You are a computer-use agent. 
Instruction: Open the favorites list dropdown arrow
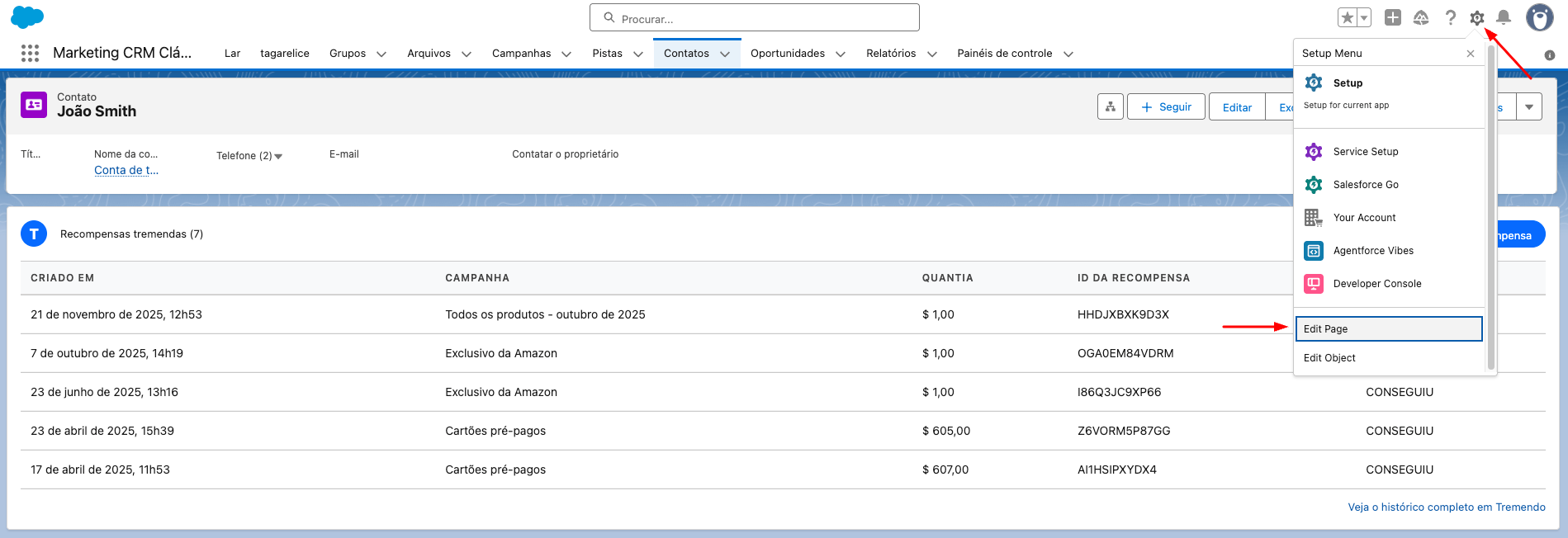[x=1364, y=17]
